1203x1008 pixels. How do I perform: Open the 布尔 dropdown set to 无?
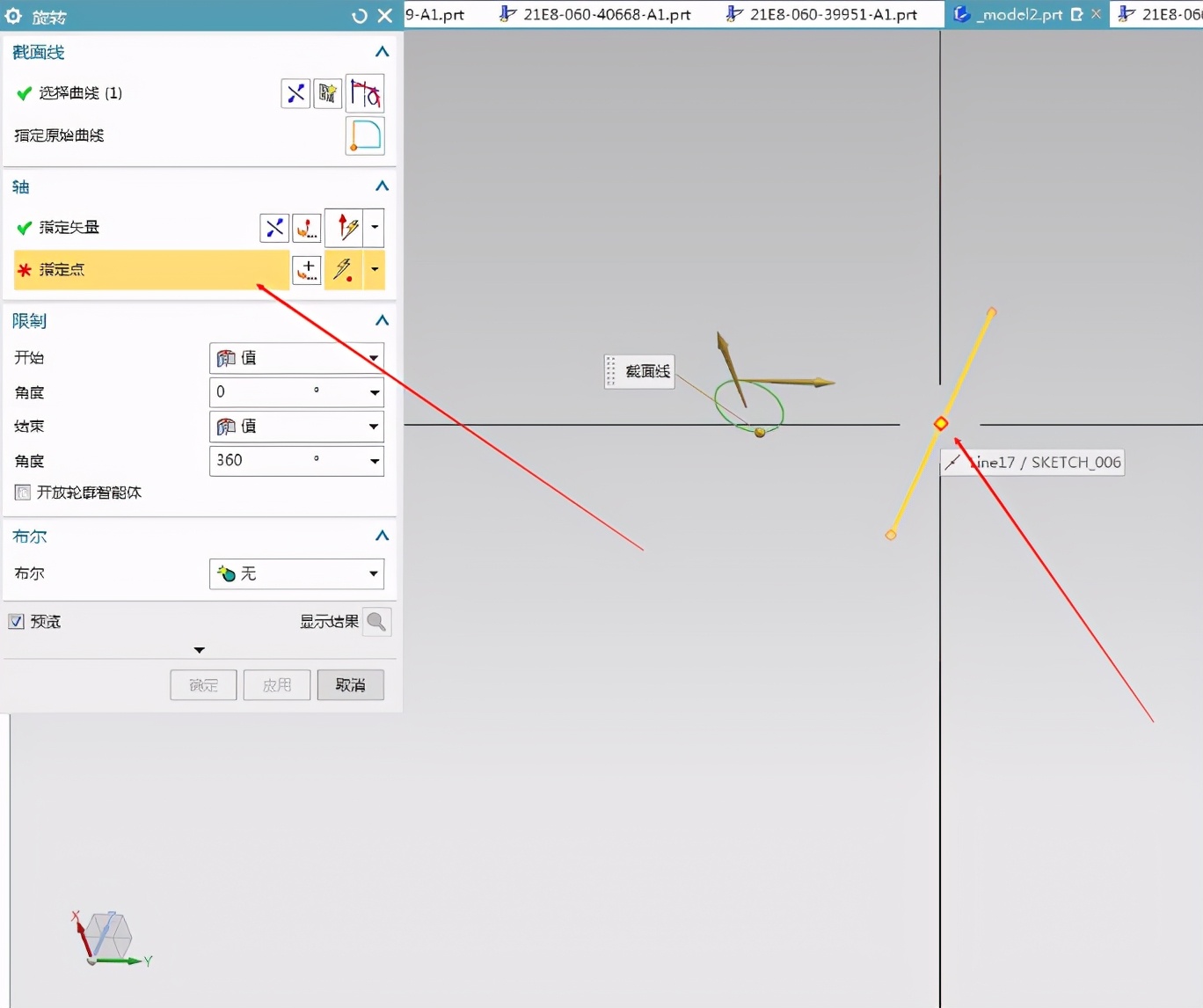296,573
